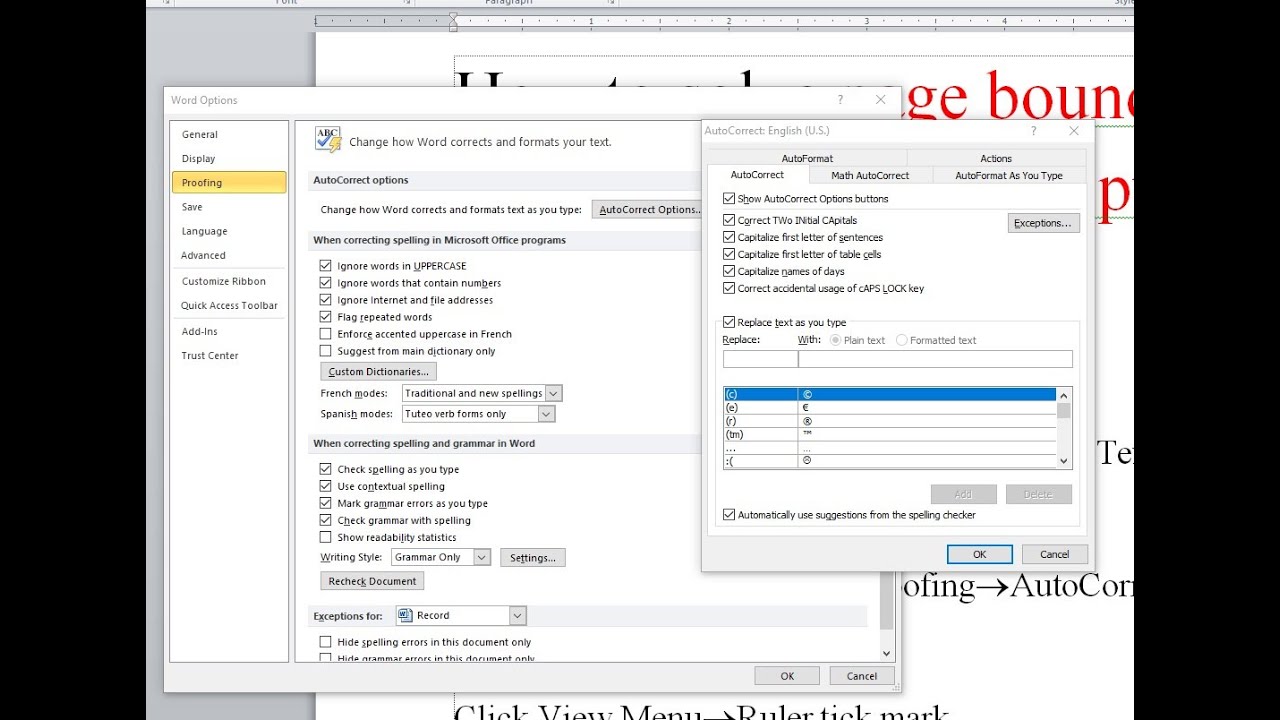Click Cancel in Word Options dialog
The height and width of the screenshot is (720, 1280).
pos(862,676)
